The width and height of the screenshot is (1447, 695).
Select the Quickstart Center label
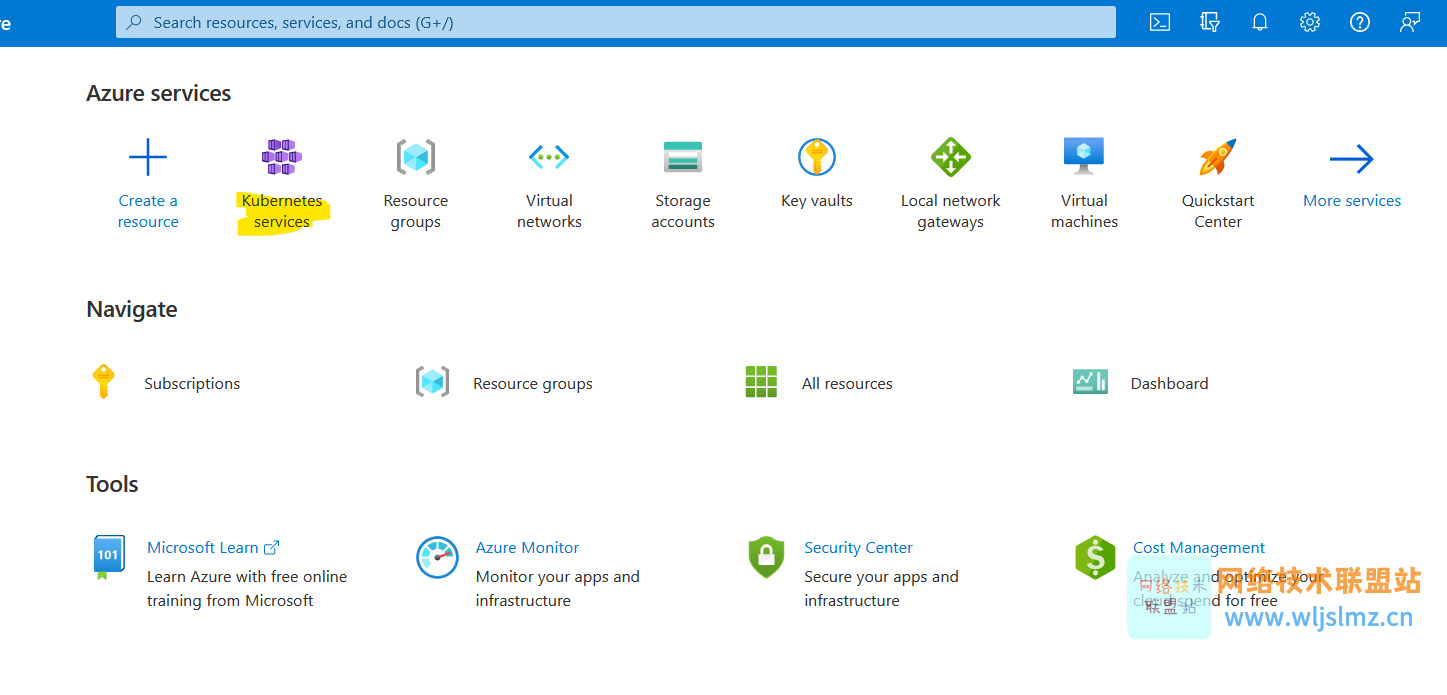1218,211
